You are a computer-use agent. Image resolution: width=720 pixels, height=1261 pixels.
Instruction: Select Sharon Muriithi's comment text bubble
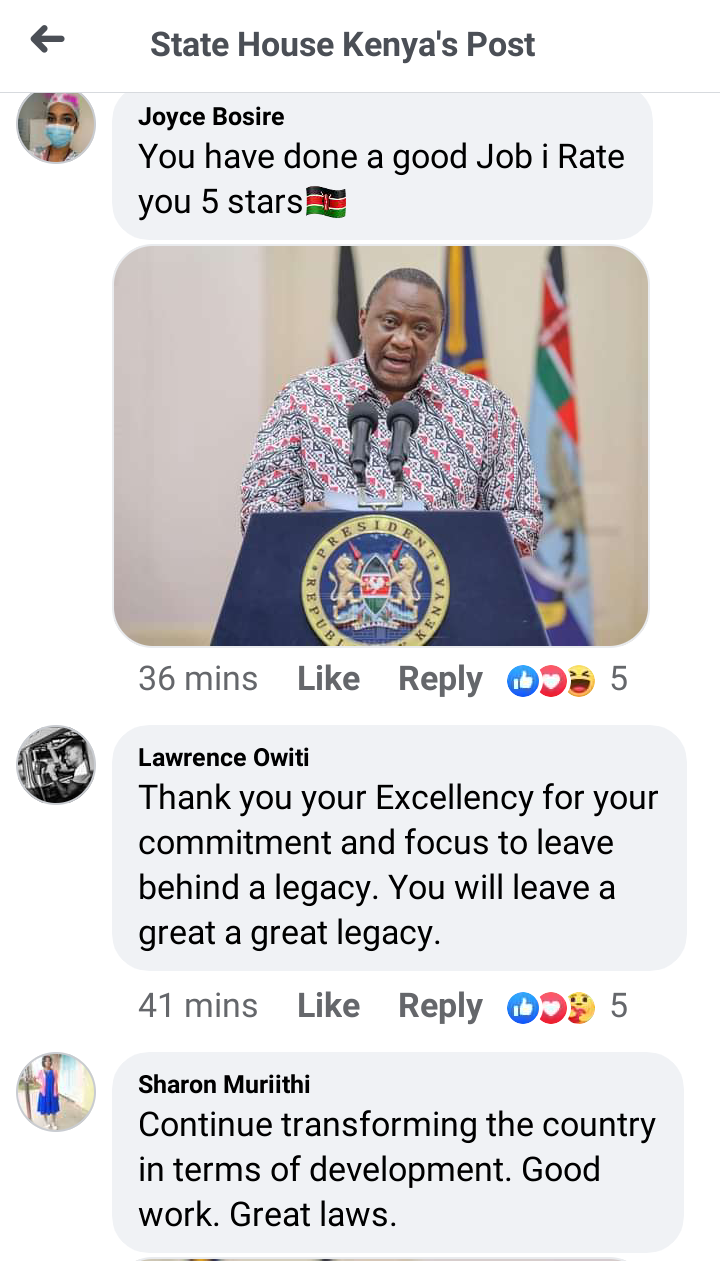(x=398, y=1152)
